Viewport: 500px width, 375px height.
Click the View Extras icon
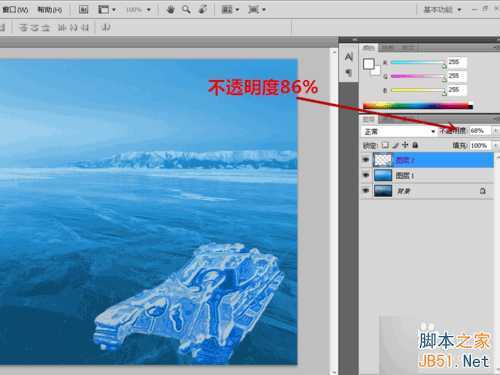(x=103, y=10)
